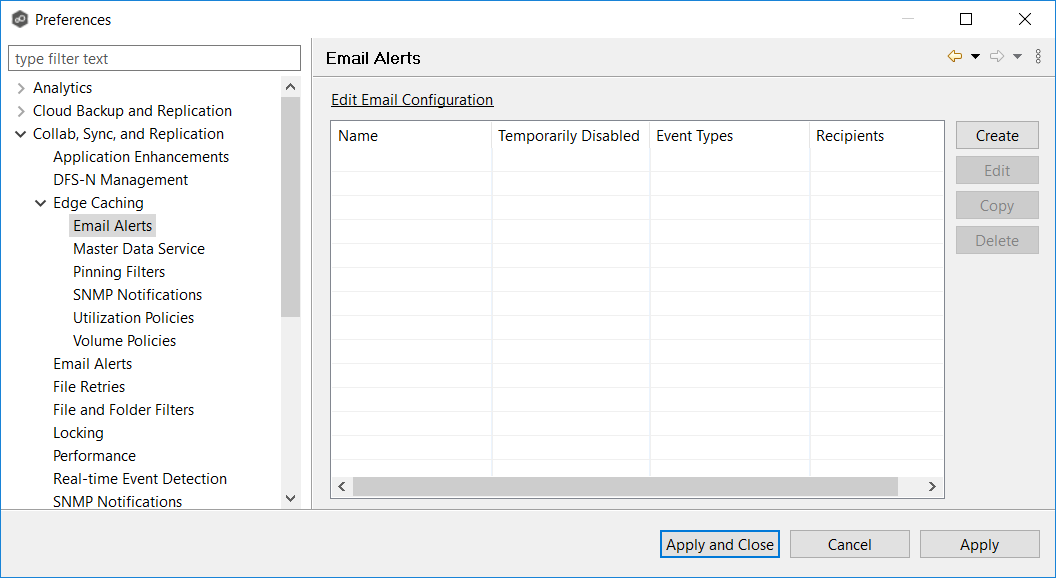Open the Edit Email Configuration link
The image size is (1056, 578).
(412, 100)
